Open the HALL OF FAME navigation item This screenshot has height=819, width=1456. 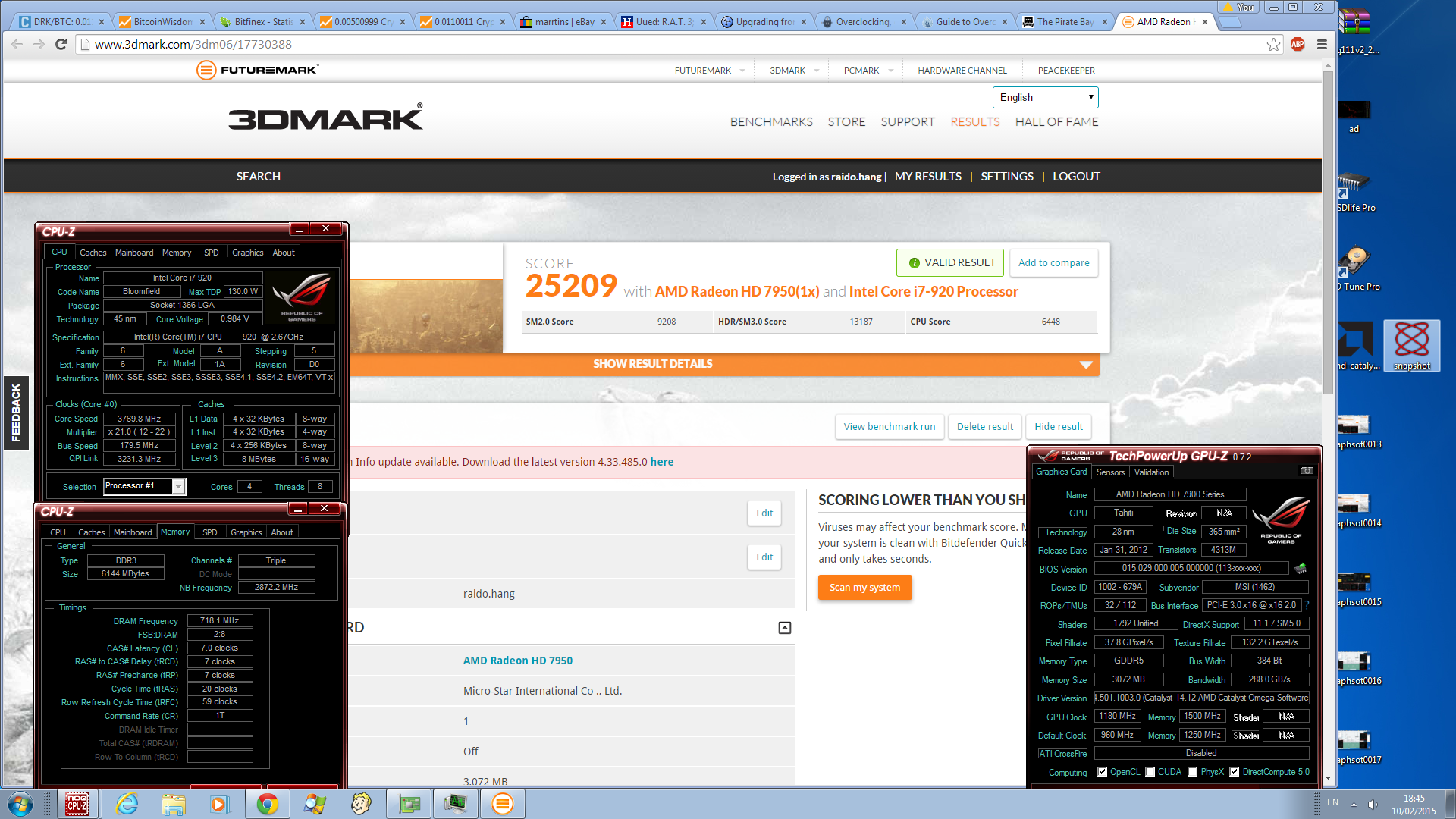(1056, 121)
